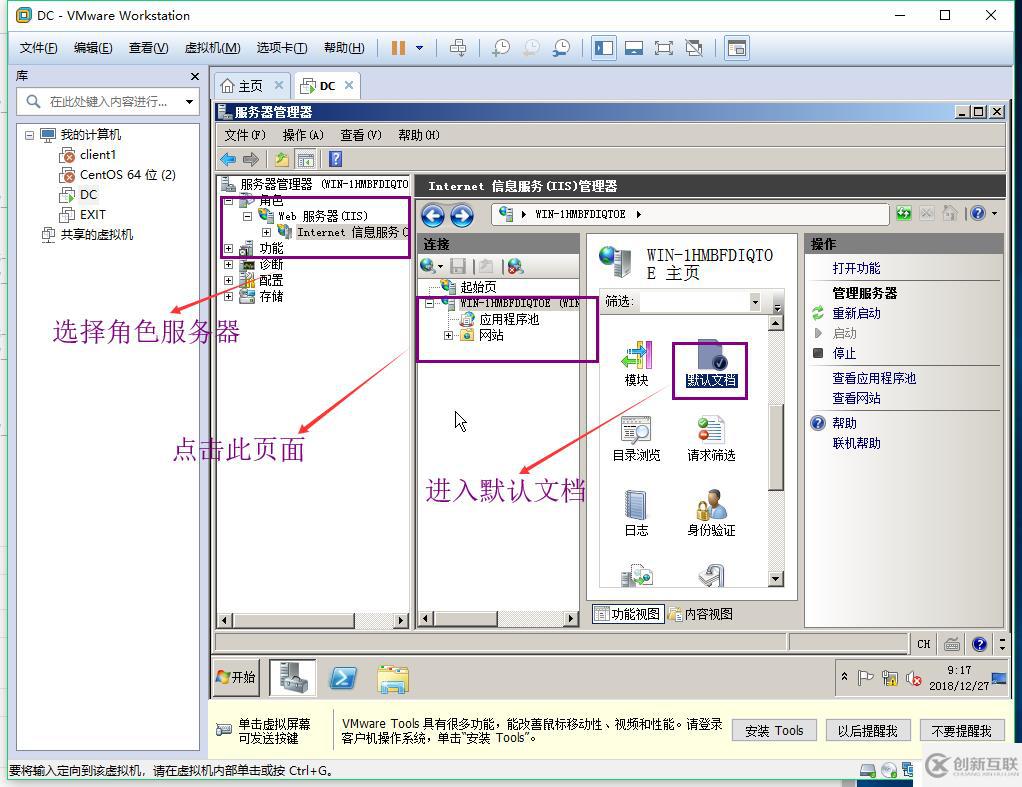1022x787 pixels.
Task: Click the IIS Manager forward navigation button
Action: click(x=461, y=215)
